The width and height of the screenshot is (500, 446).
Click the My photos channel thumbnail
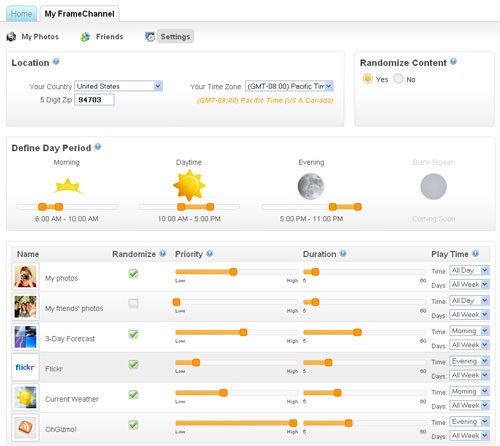tap(25, 277)
